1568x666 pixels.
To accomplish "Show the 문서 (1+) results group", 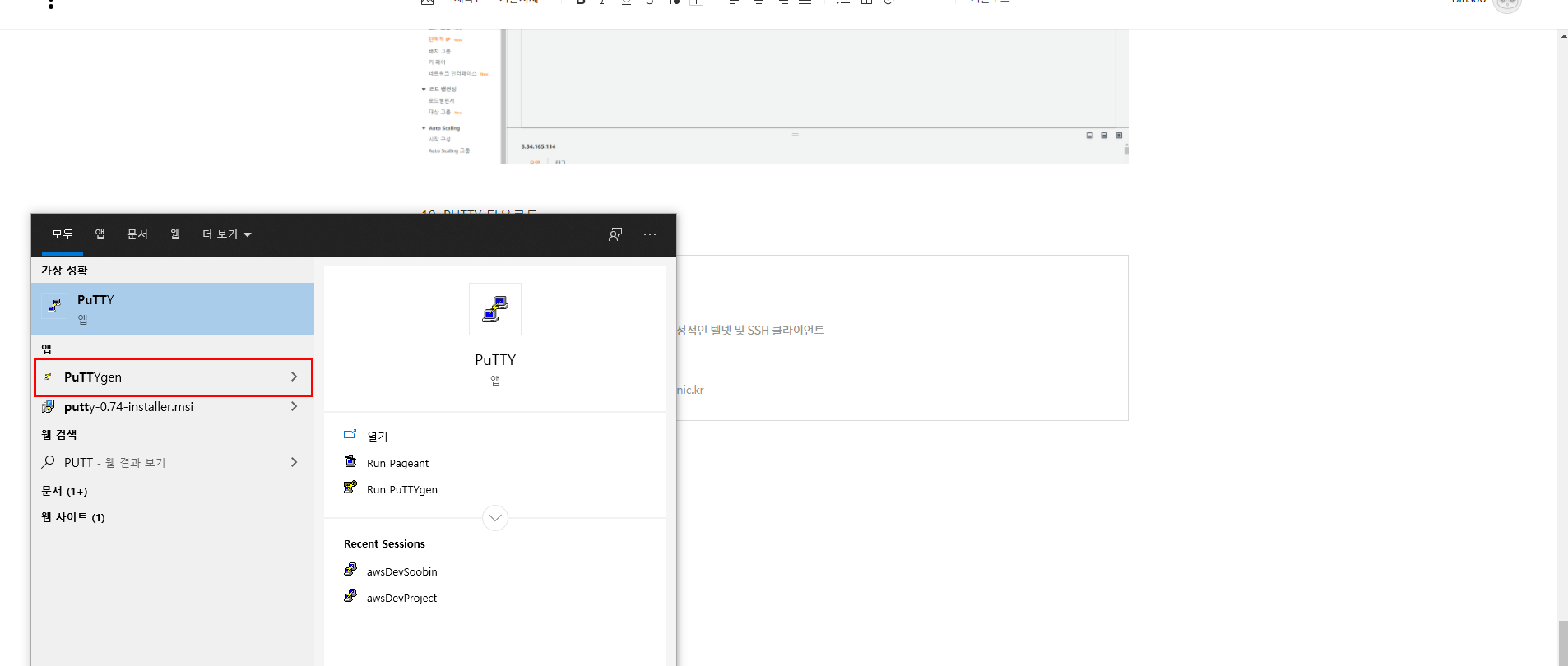I will (x=64, y=491).
